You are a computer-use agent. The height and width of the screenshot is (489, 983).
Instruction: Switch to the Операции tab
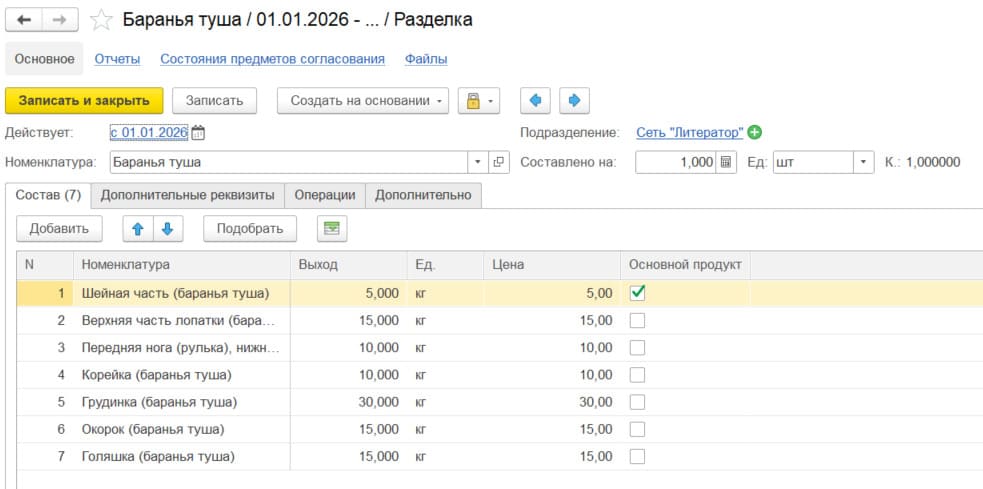click(x=325, y=195)
